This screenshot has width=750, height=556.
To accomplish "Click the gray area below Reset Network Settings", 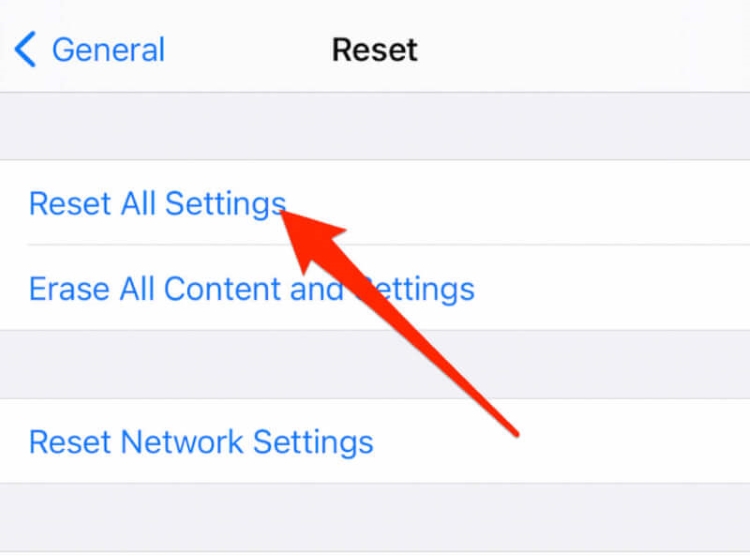I will tap(375, 519).
